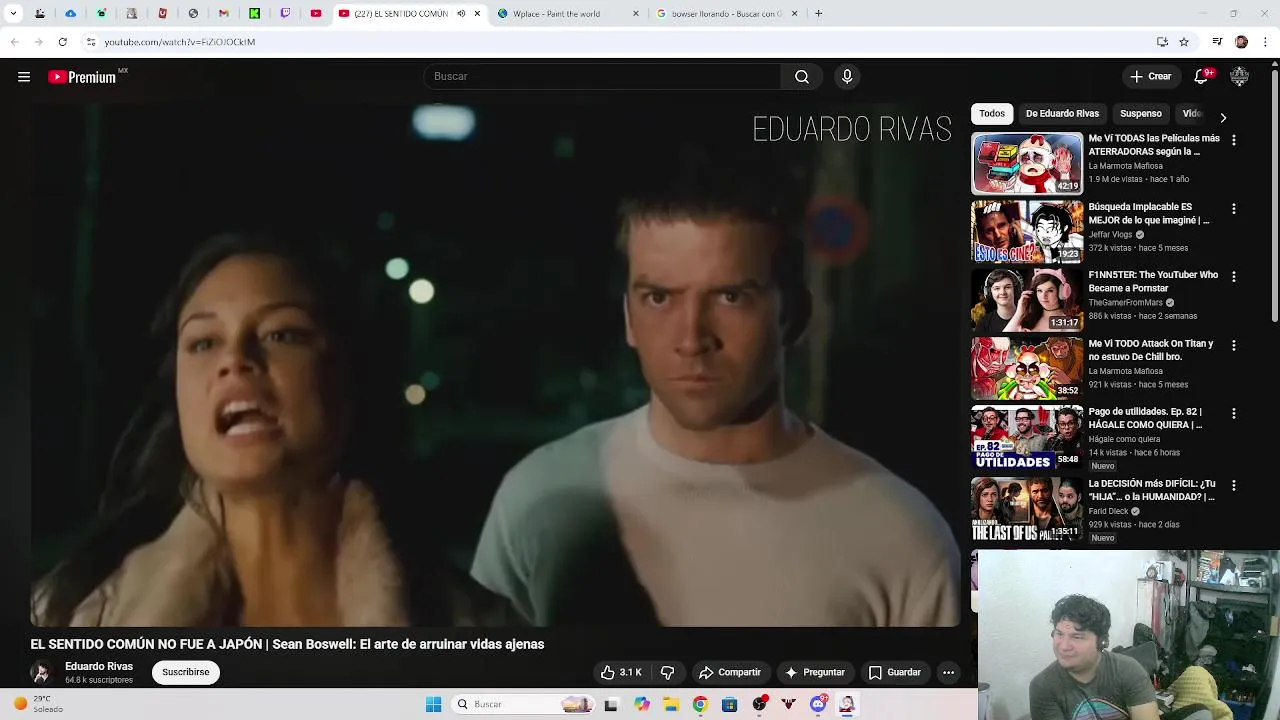
Task: Open File Explorer from taskbar
Action: (x=671, y=705)
